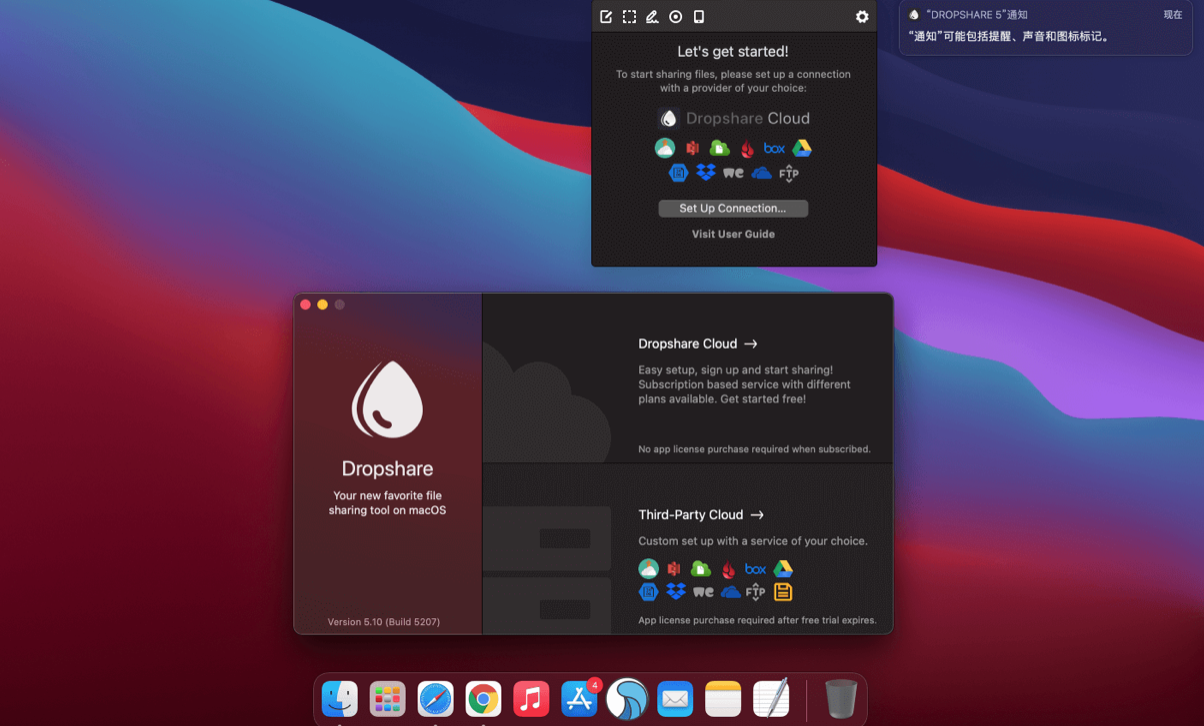Open the annotation pen tool

click(653, 16)
